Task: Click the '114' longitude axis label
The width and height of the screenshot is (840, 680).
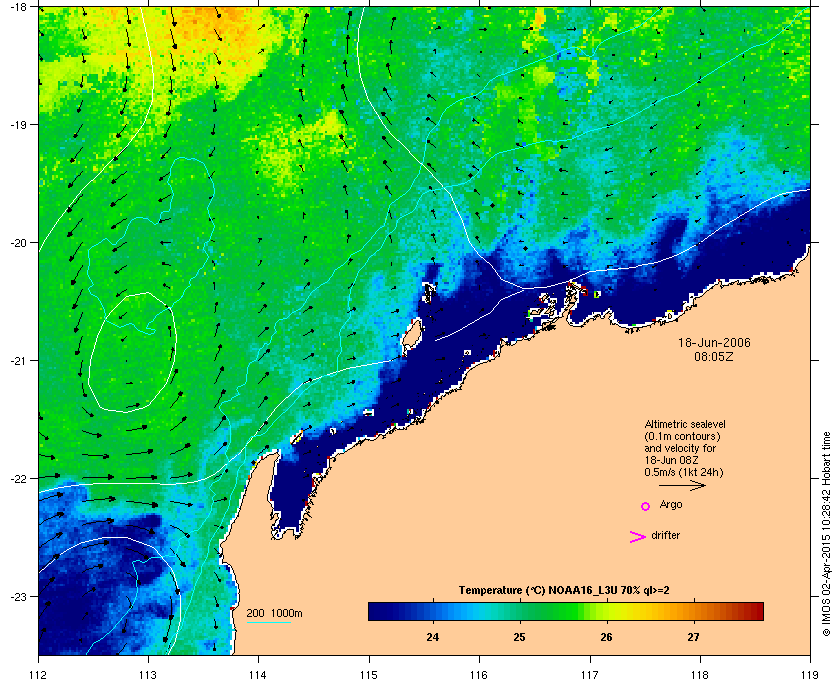Action: coord(258,674)
